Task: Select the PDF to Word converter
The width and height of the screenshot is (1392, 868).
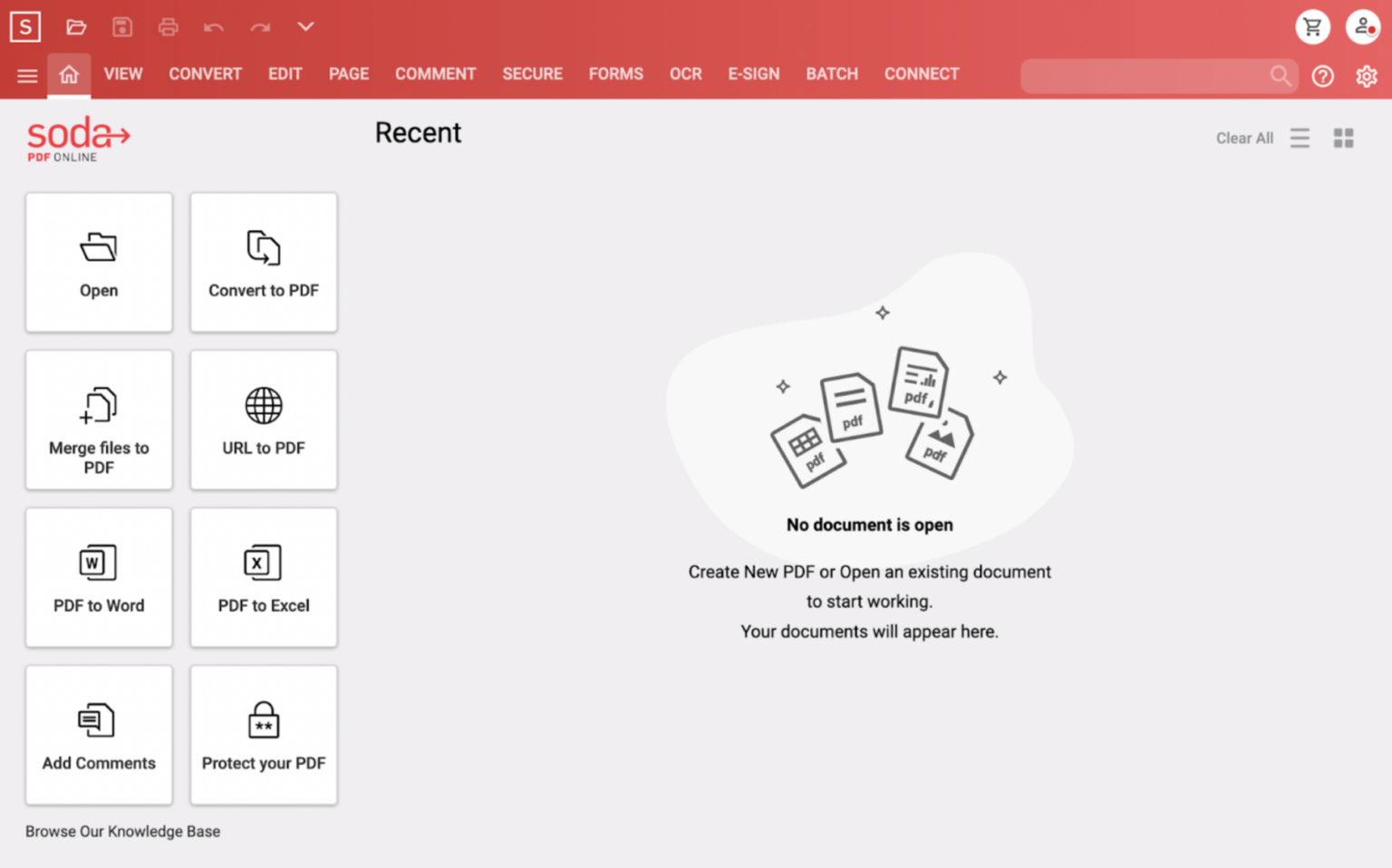Action: tap(98, 577)
